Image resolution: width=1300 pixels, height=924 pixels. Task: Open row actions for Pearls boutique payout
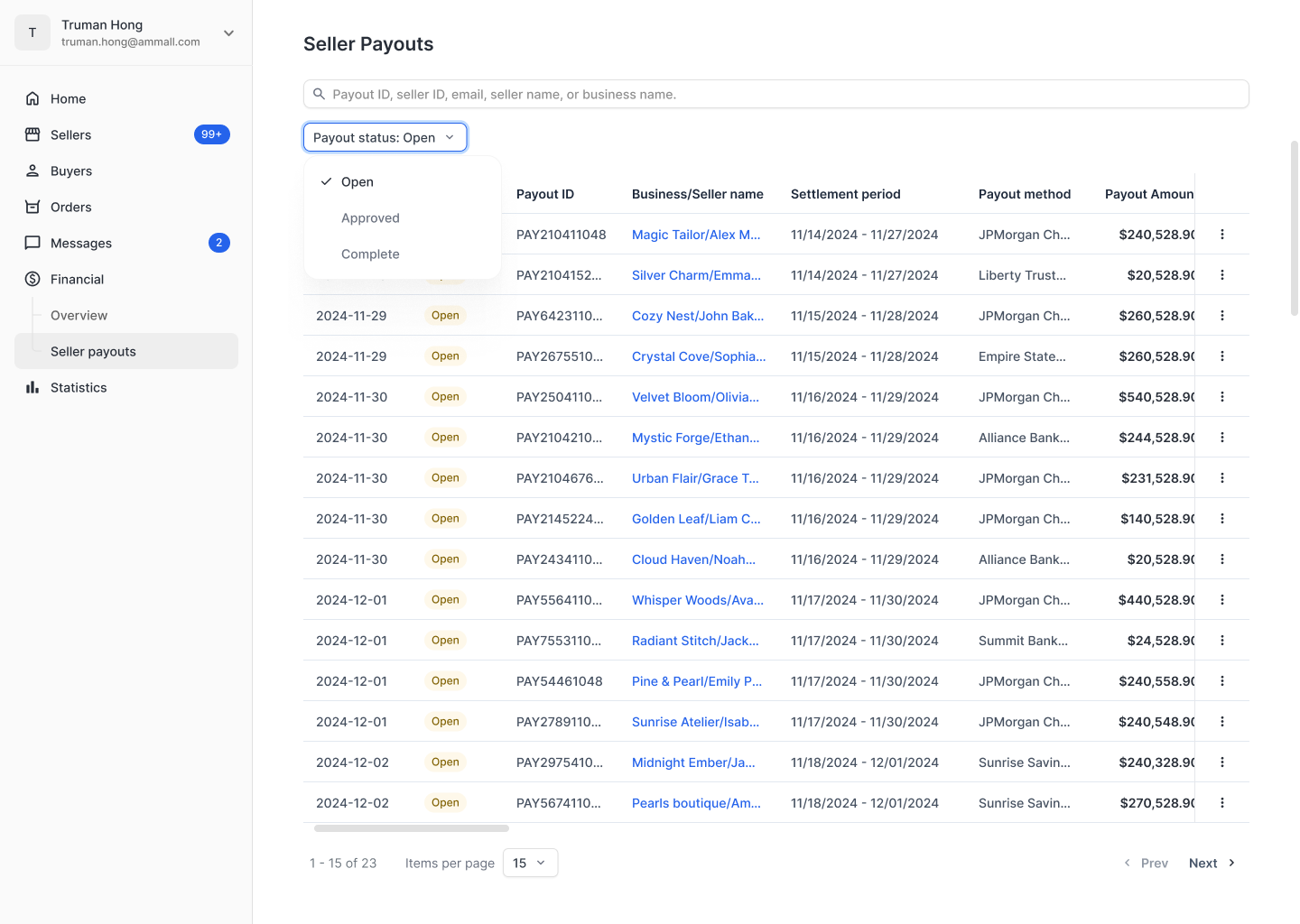[x=1222, y=803]
